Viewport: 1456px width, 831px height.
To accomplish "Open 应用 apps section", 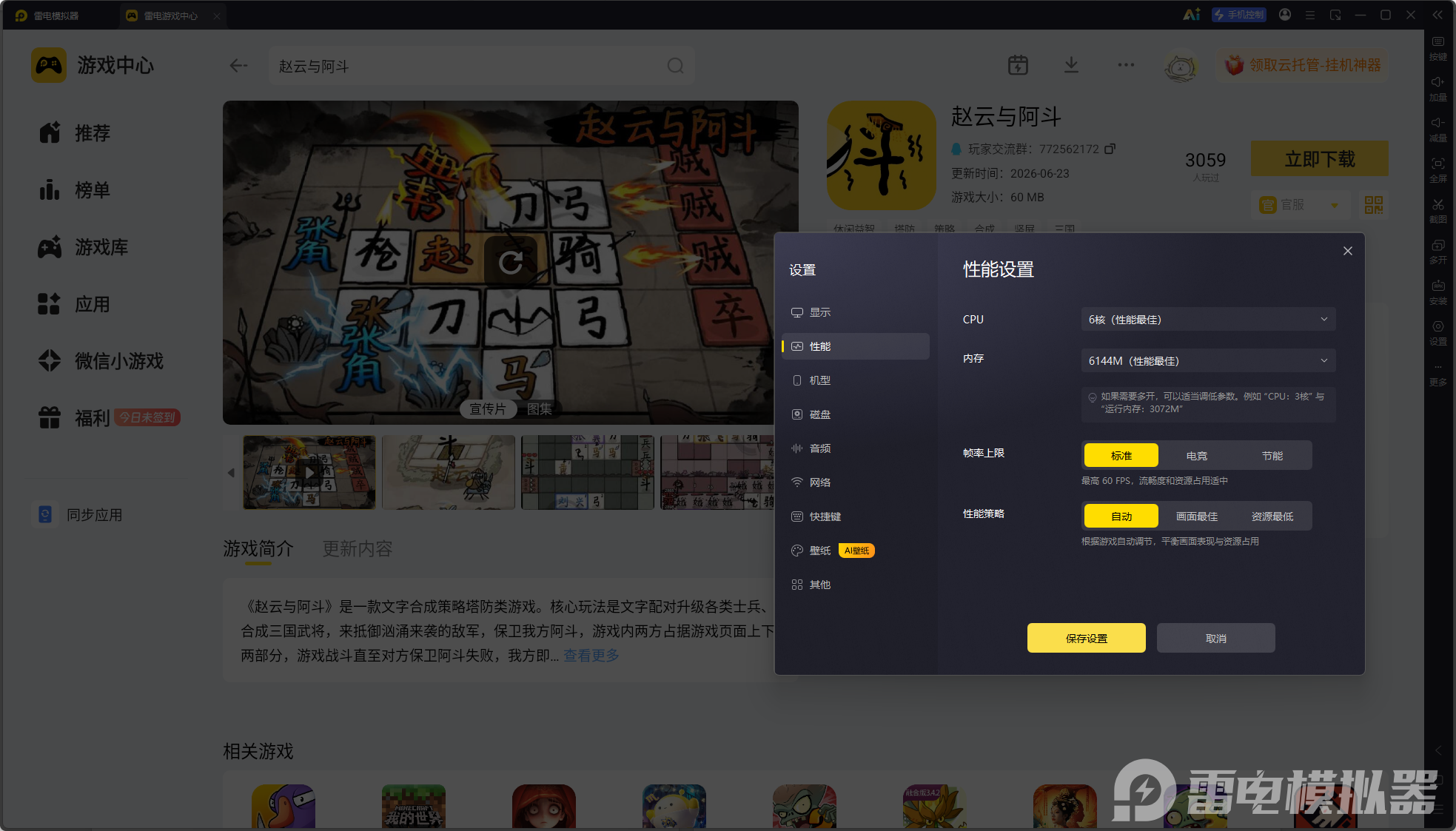I will 74,304.
